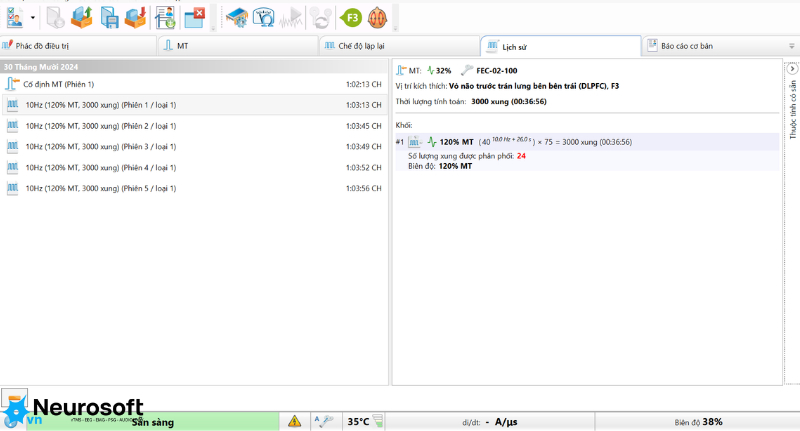Expand the tab overflow arrow after Báo cáo cơ bản
The image size is (800, 431).
[x=792, y=46]
